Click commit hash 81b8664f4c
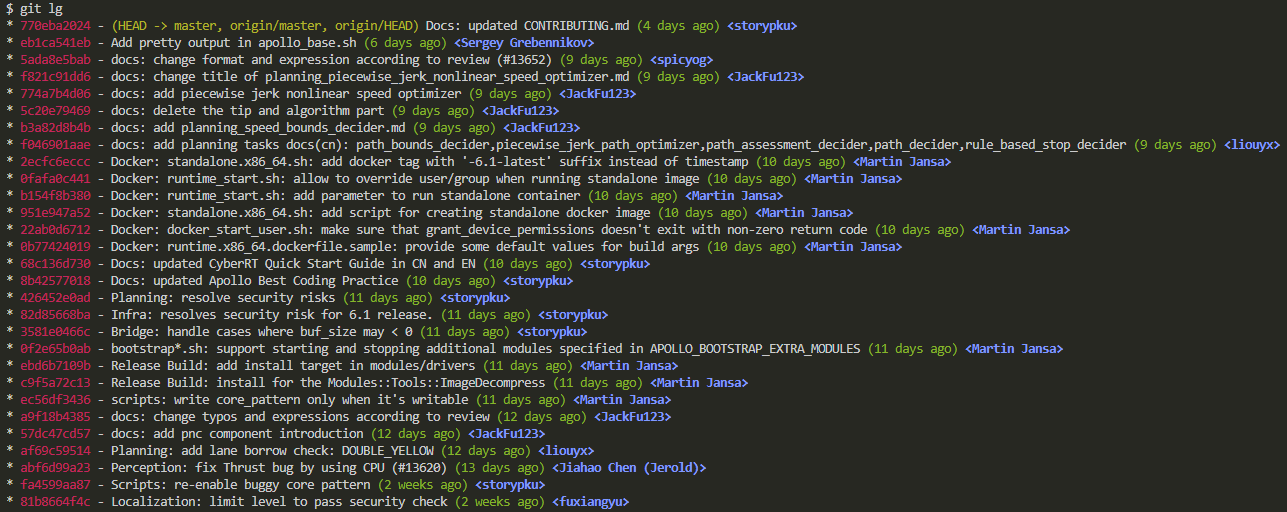The width and height of the screenshot is (1287, 512). click(x=55, y=501)
